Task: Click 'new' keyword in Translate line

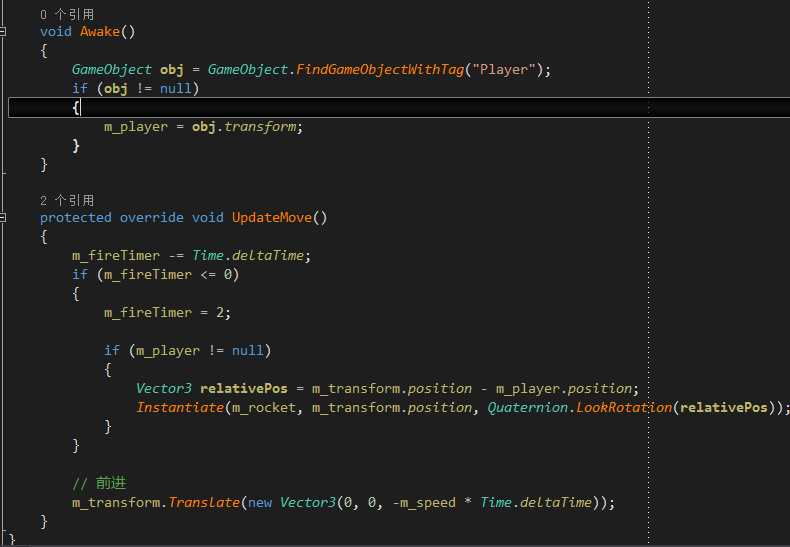Action: tap(260, 503)
